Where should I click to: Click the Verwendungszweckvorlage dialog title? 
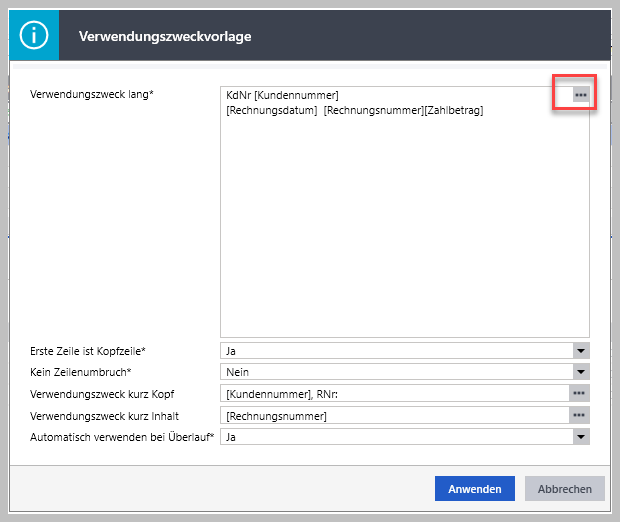[x=165, y=36]
